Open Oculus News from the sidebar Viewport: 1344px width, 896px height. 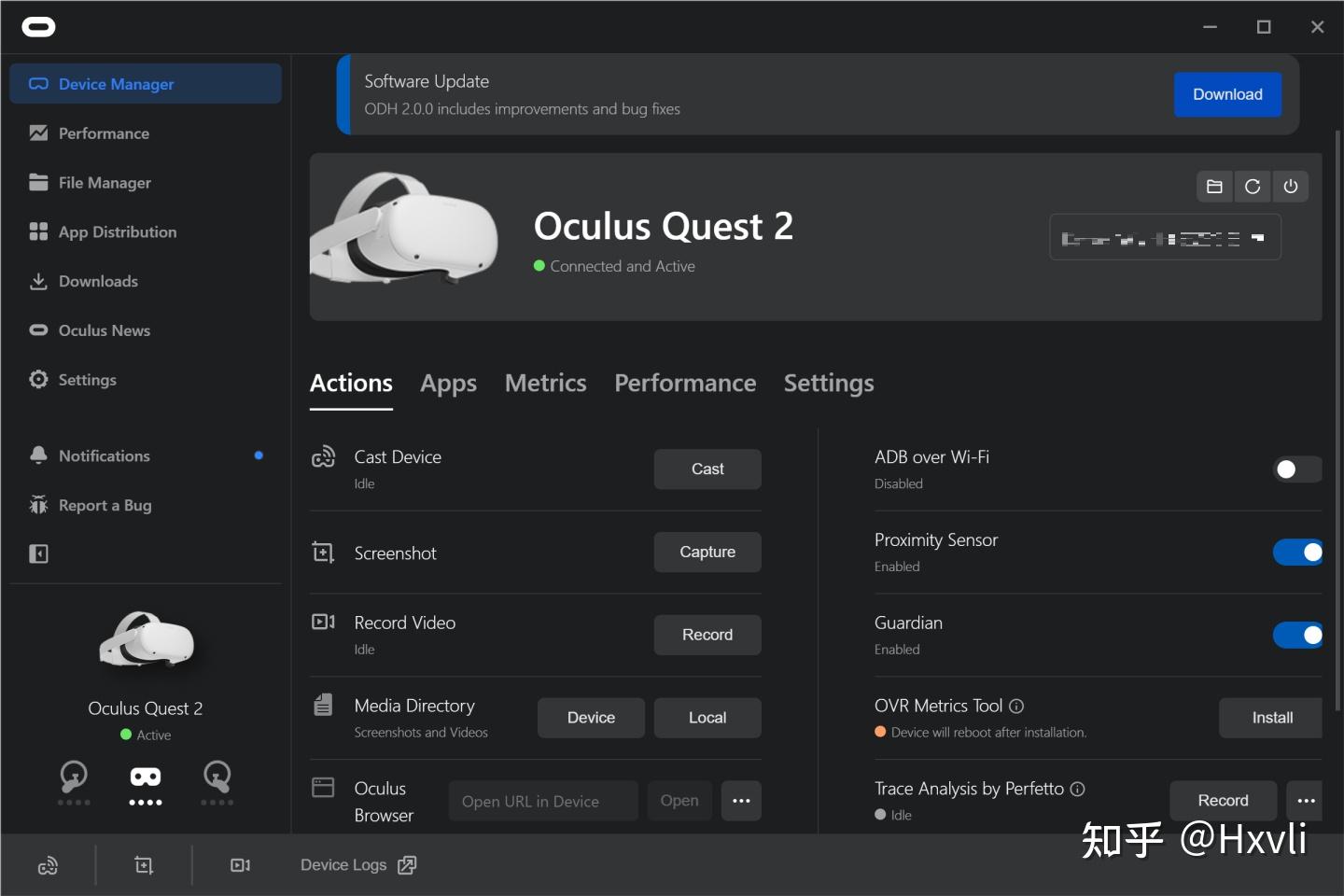[38, 330]
